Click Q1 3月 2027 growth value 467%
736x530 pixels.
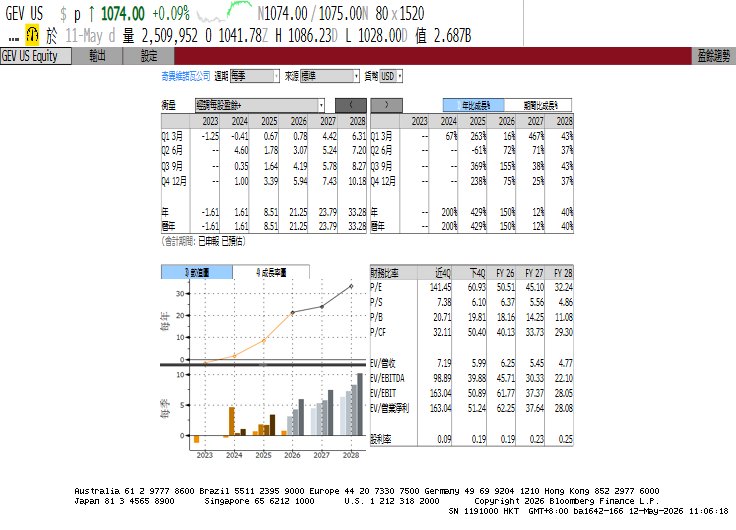(x=535, y=136)
